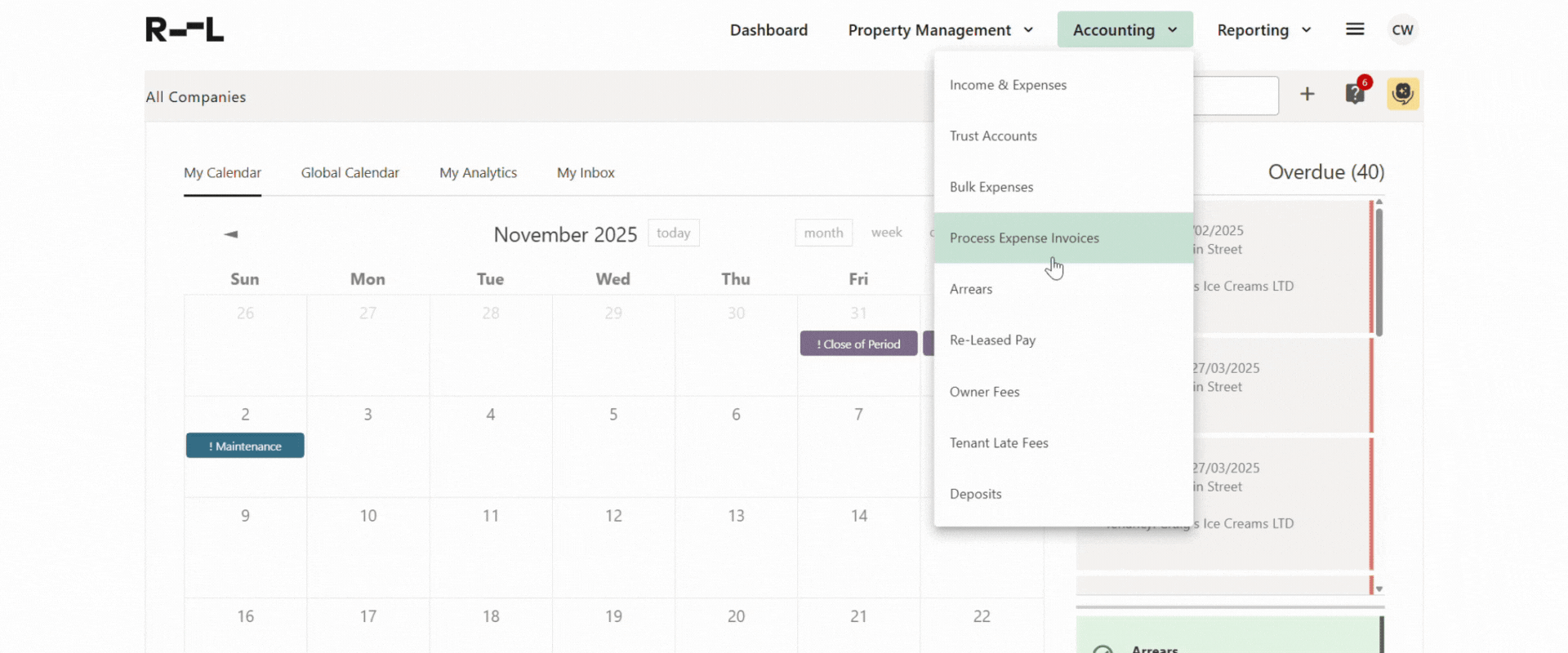
Task: Click the Re-Leased logo
Action: 185,29
